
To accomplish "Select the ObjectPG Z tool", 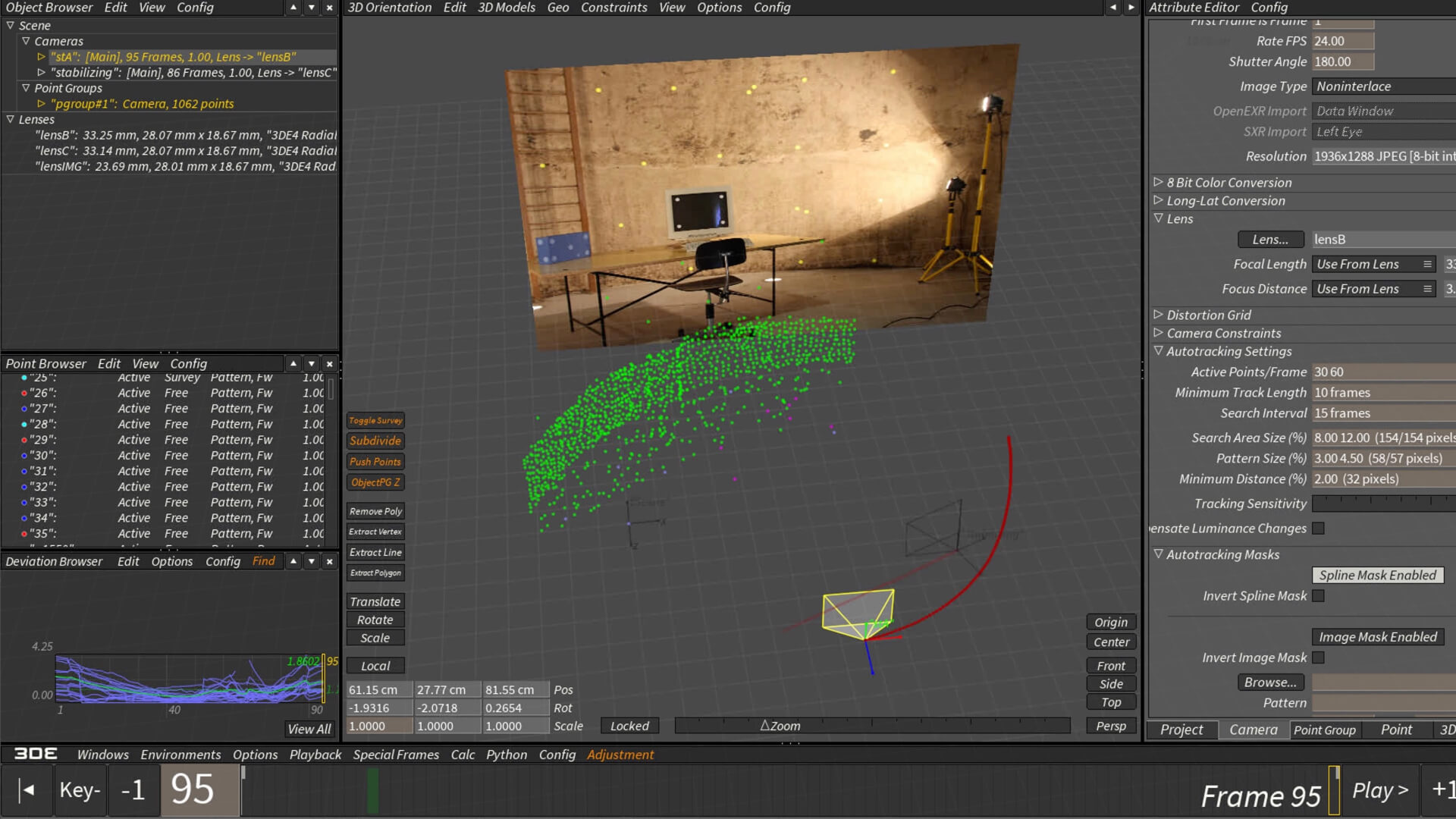I will tap(375, 482).
